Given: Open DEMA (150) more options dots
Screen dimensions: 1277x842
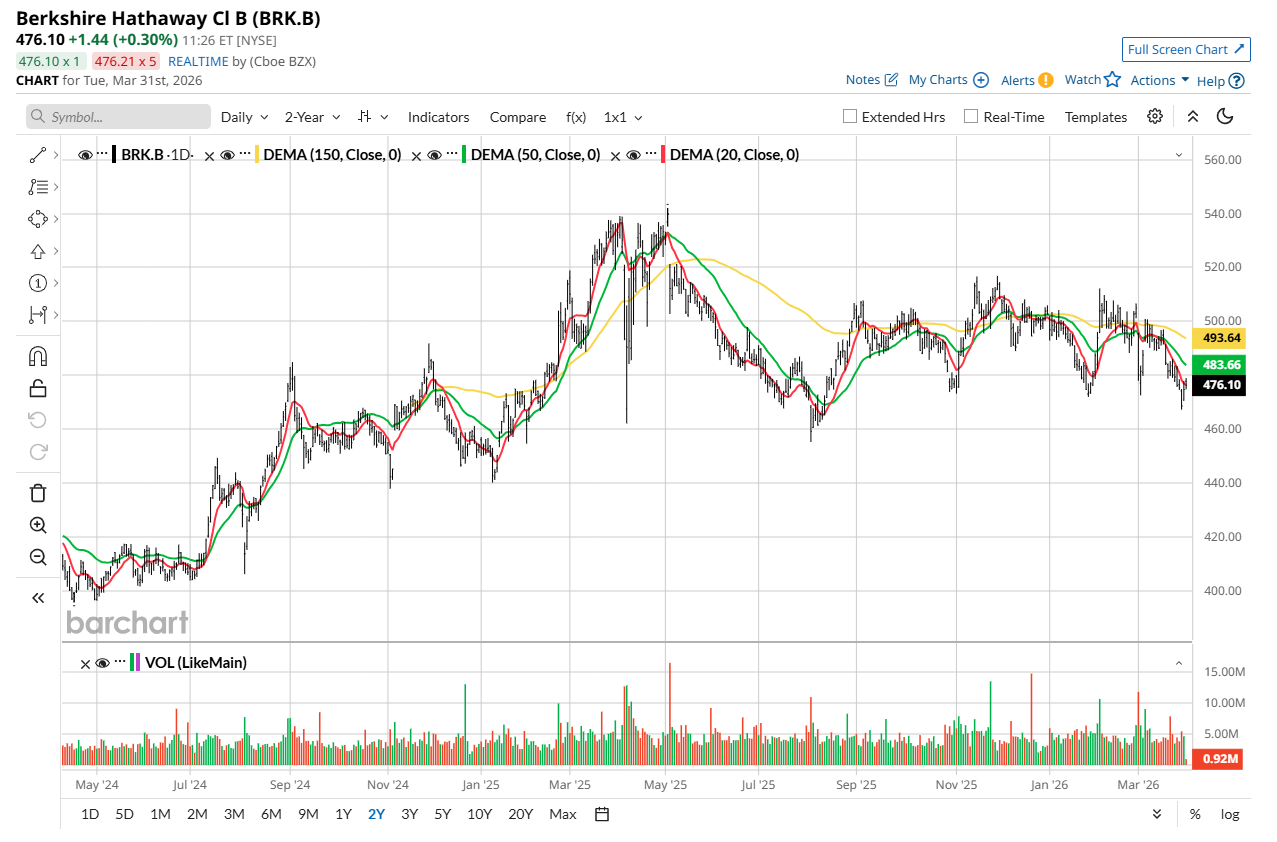Looking at the screenshot, I should click(x=246, y=154).
